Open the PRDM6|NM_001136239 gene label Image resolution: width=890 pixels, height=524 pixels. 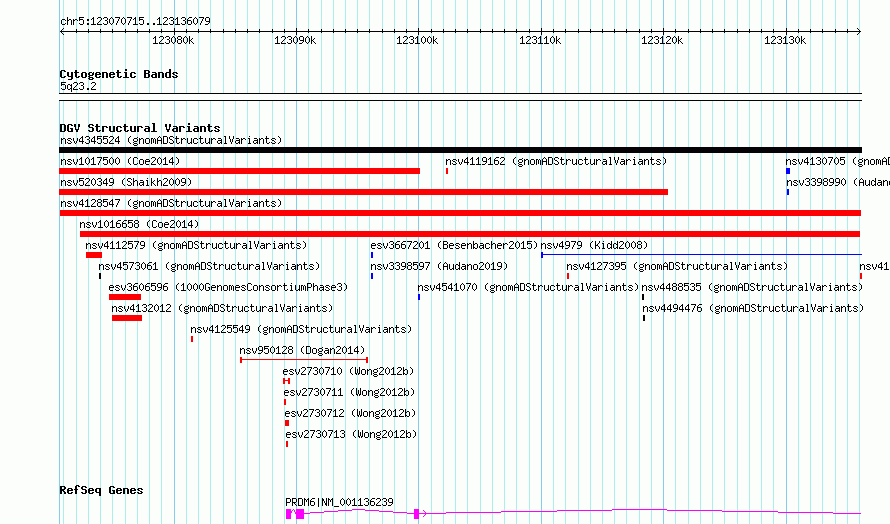[339, 502]
